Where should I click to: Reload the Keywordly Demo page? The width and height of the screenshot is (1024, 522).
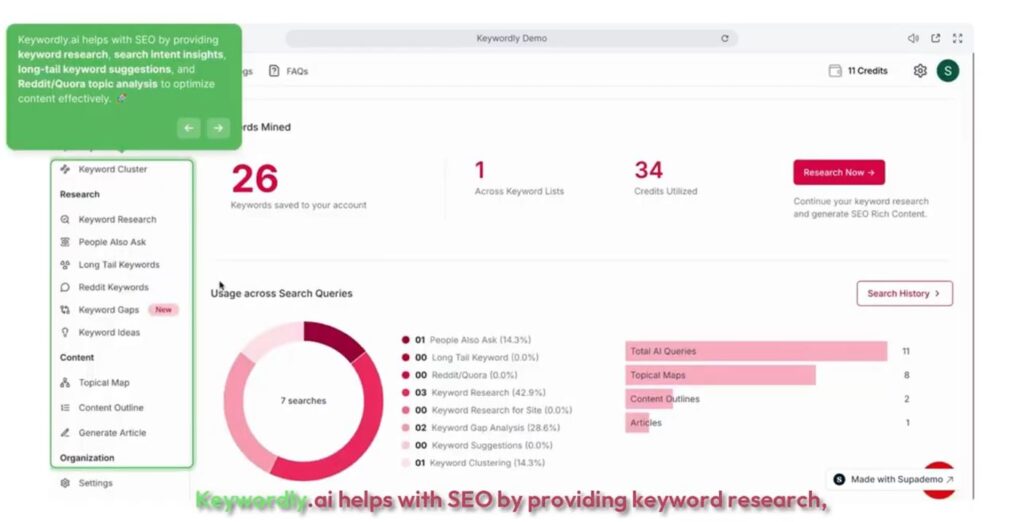pyautogui.click(x=724, y=39)
